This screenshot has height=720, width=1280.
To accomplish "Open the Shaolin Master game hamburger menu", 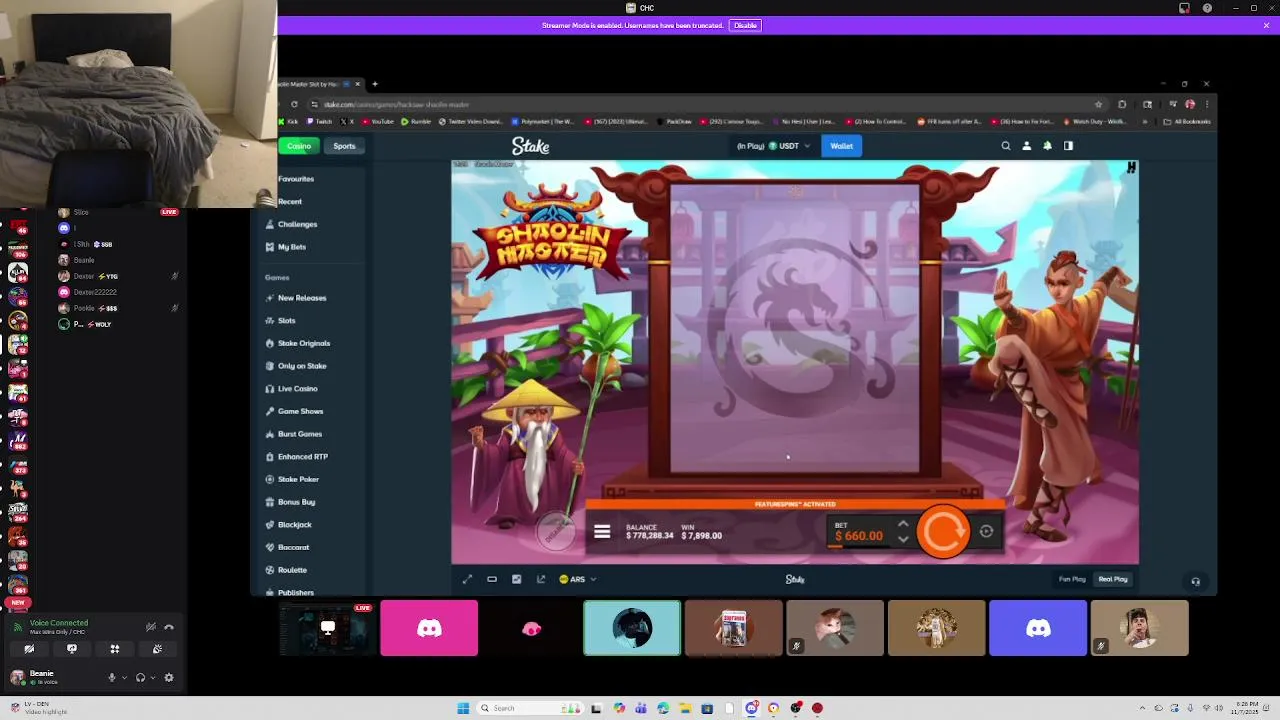I will pyautogui.click(x=602, y=532).
